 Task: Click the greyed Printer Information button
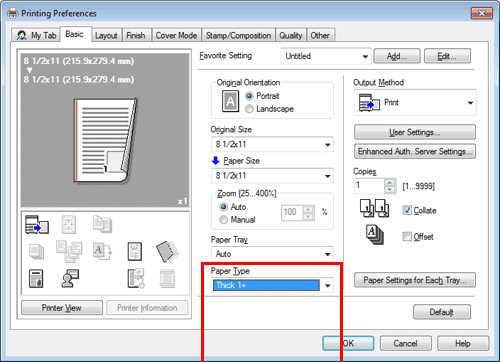(x=147, y=308)
